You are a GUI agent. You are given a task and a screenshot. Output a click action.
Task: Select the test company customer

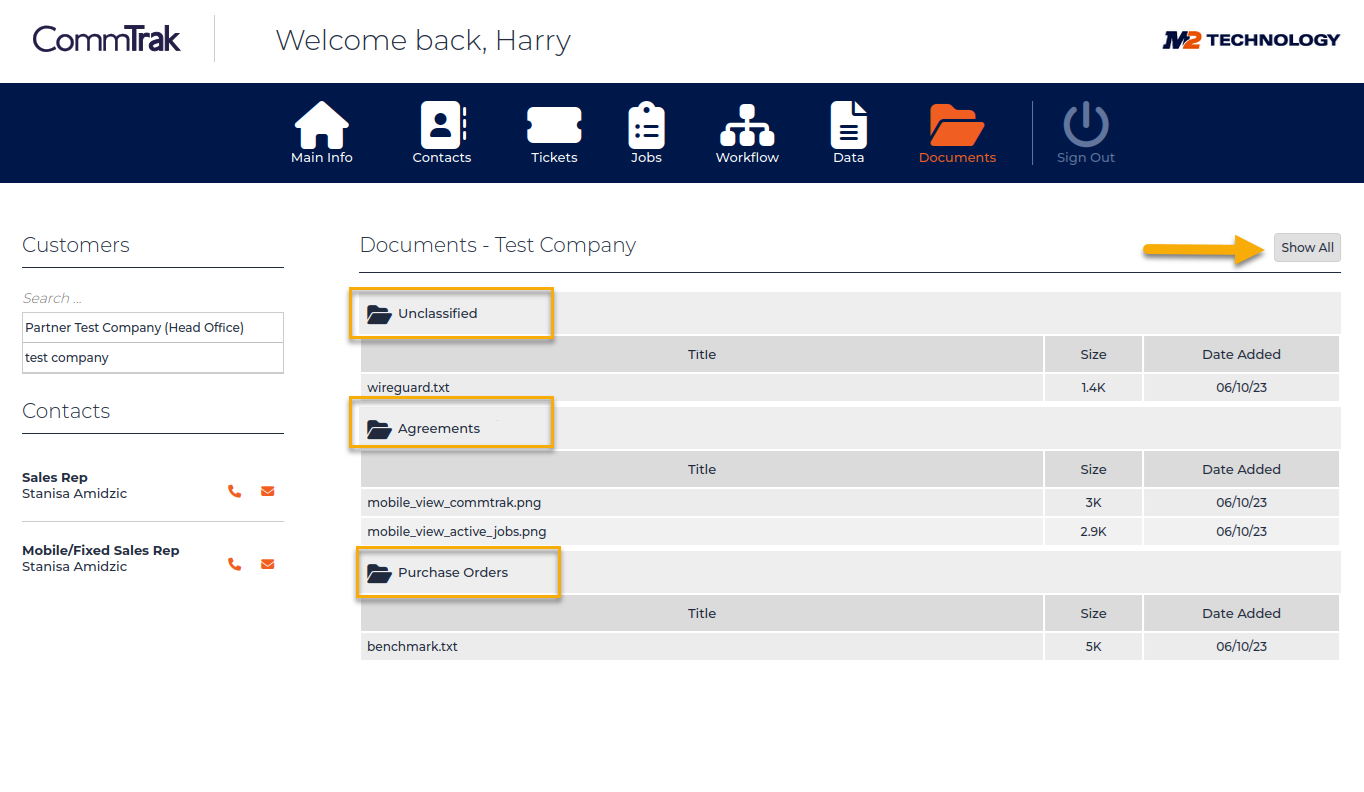[153, 357]
